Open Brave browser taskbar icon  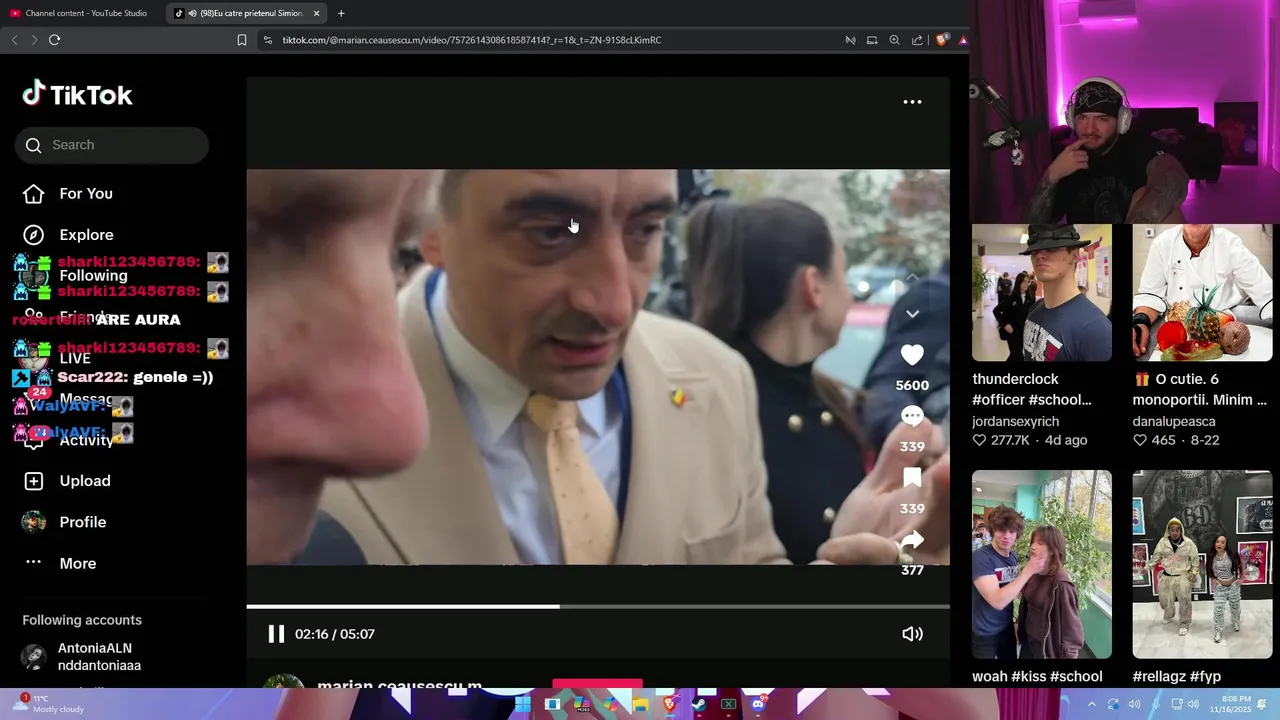point(670,704)
